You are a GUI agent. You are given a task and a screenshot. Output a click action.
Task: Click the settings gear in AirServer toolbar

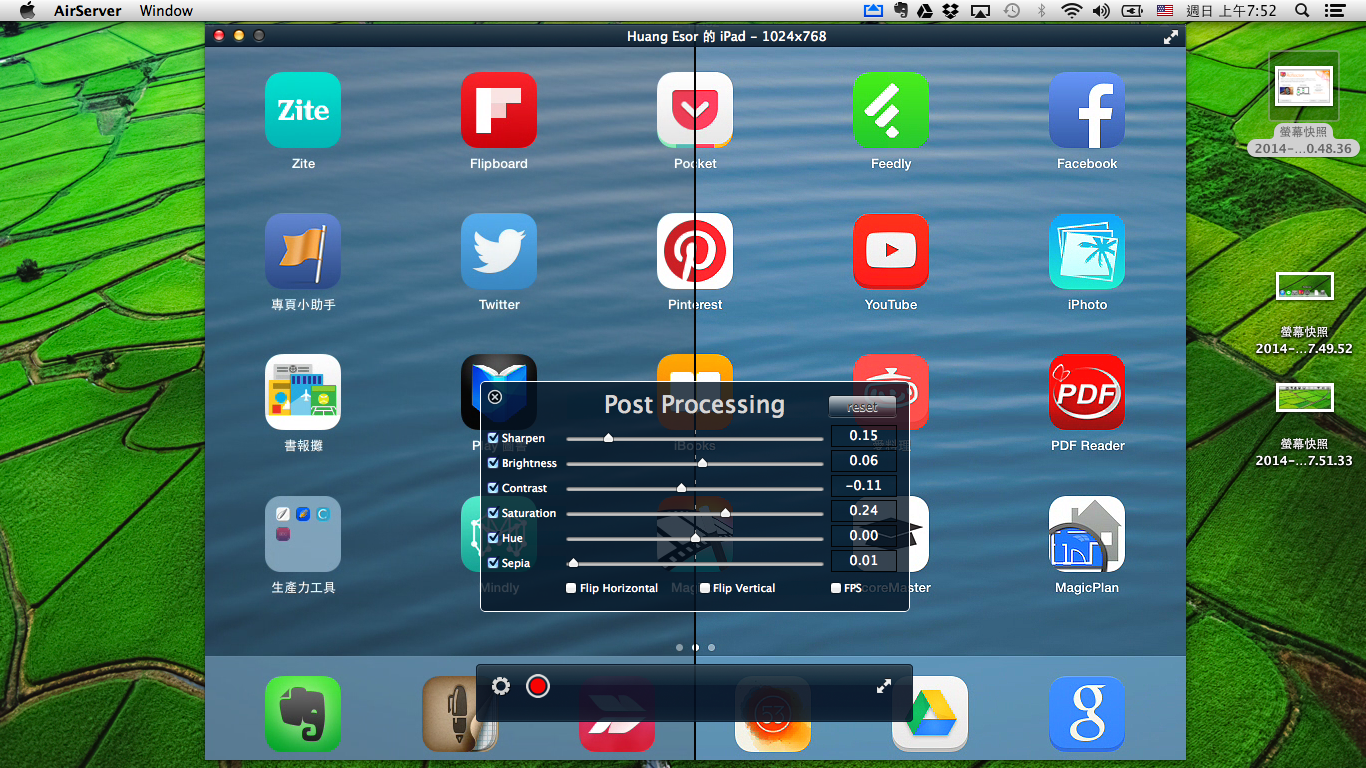(501, 686)
